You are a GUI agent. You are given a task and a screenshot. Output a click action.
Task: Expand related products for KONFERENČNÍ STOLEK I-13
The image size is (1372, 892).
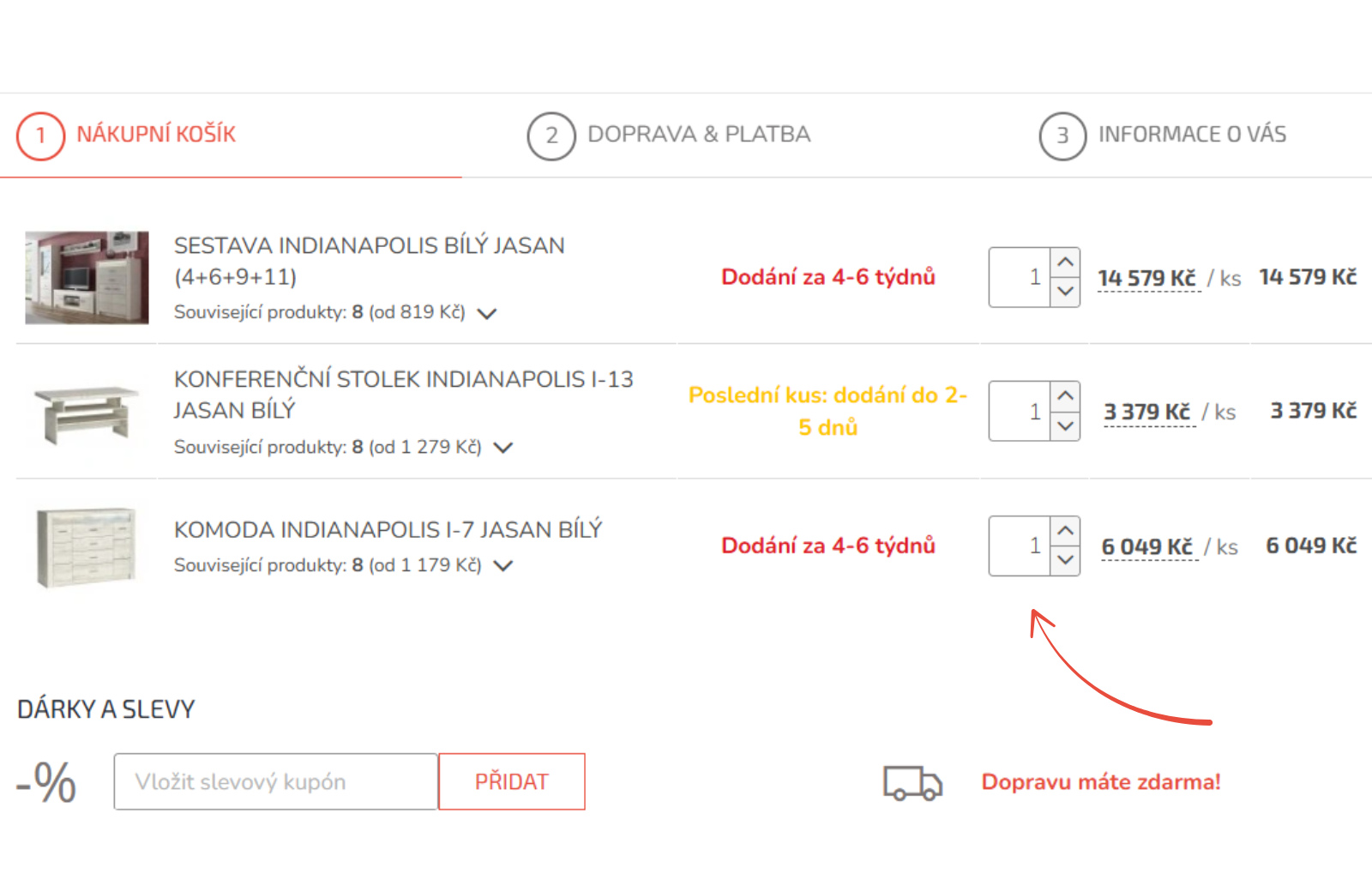pos(504,448)
